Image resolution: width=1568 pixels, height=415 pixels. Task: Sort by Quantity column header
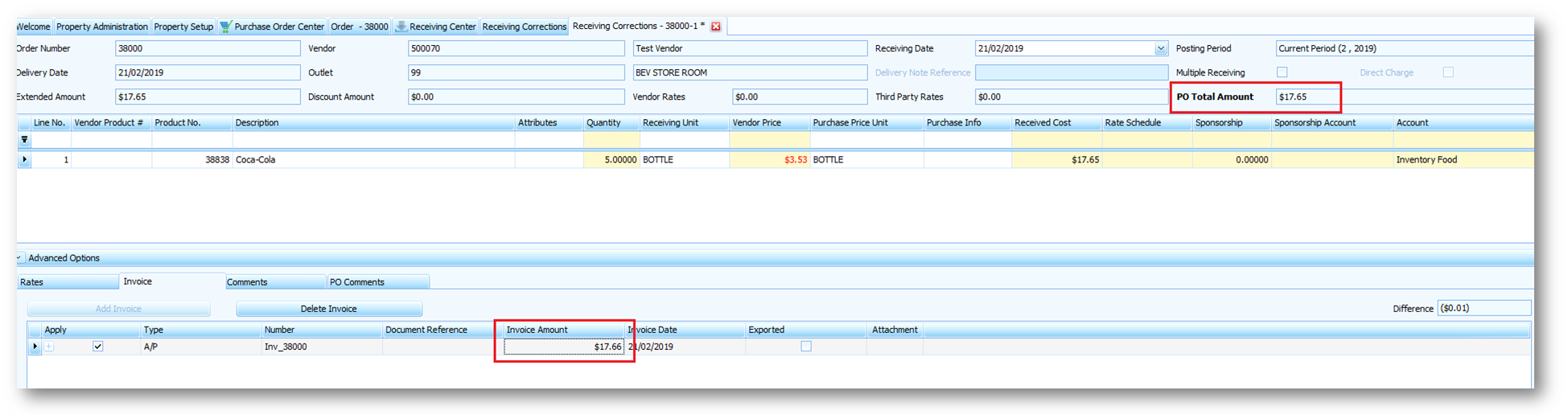point(603,123)
